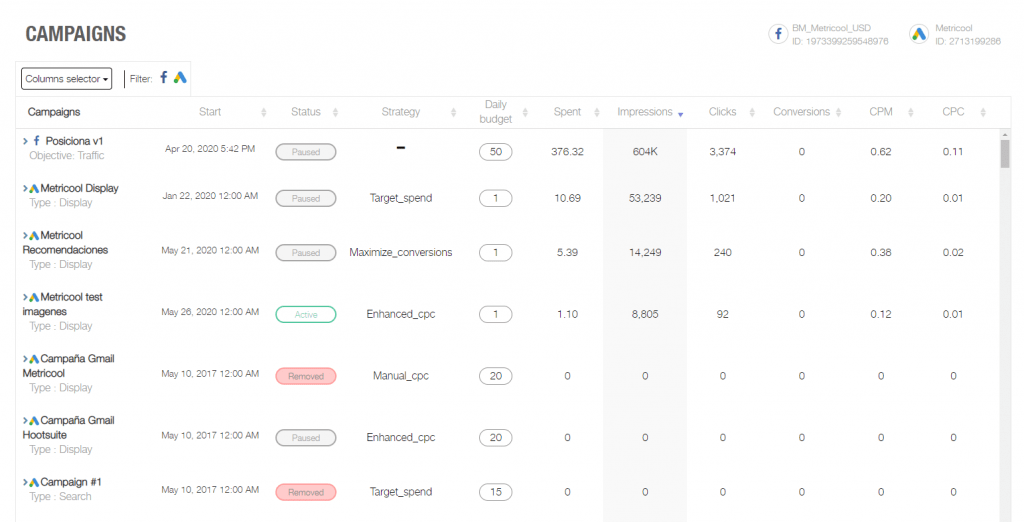Viewport: 1024px width, 522px height.
Task: Expand the Metricool test imagenes row
Action: [x=25, y=297]
